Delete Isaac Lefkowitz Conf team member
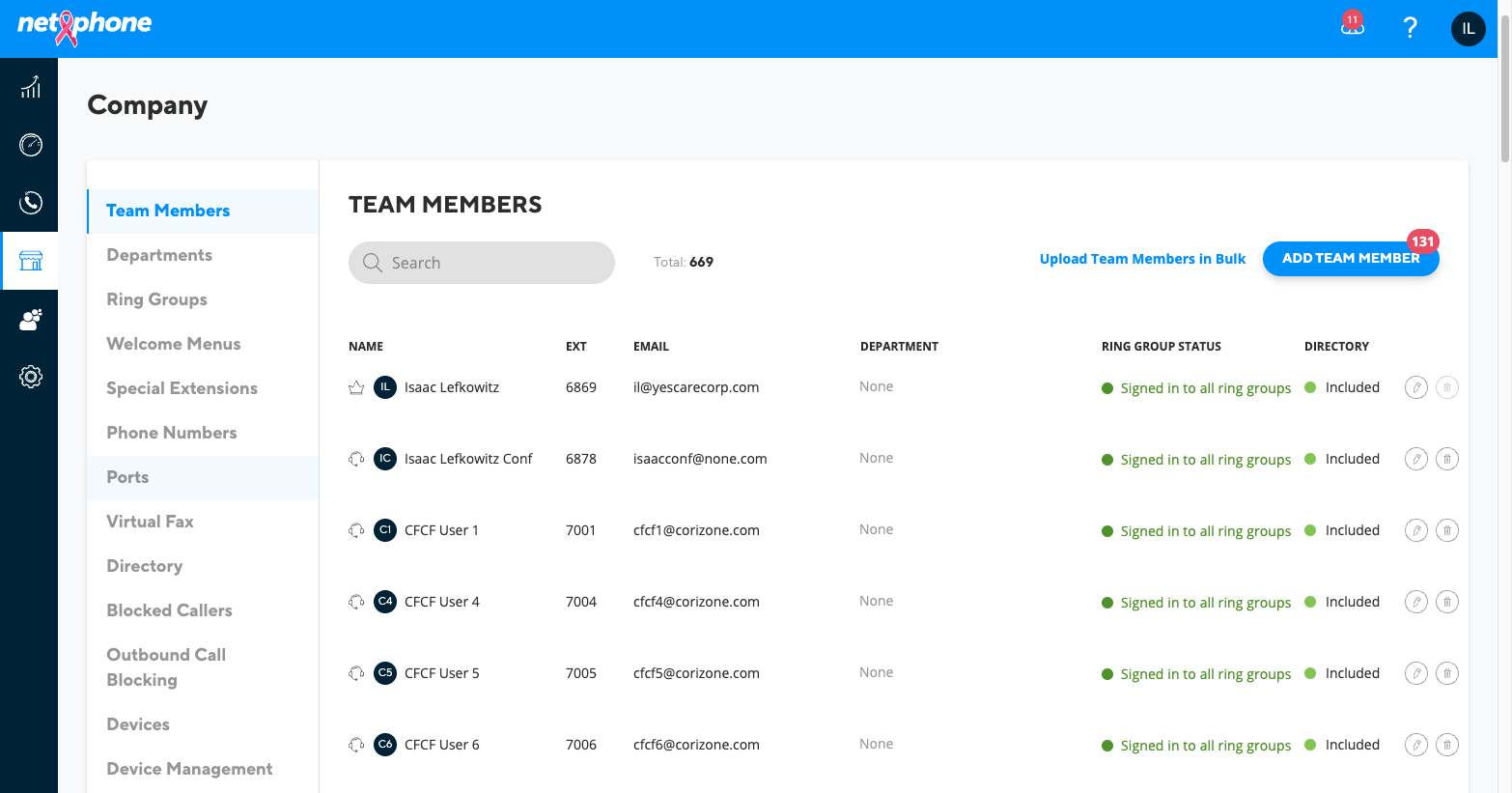Screen dimensions: 1512x793 [x=1447, y=459]
